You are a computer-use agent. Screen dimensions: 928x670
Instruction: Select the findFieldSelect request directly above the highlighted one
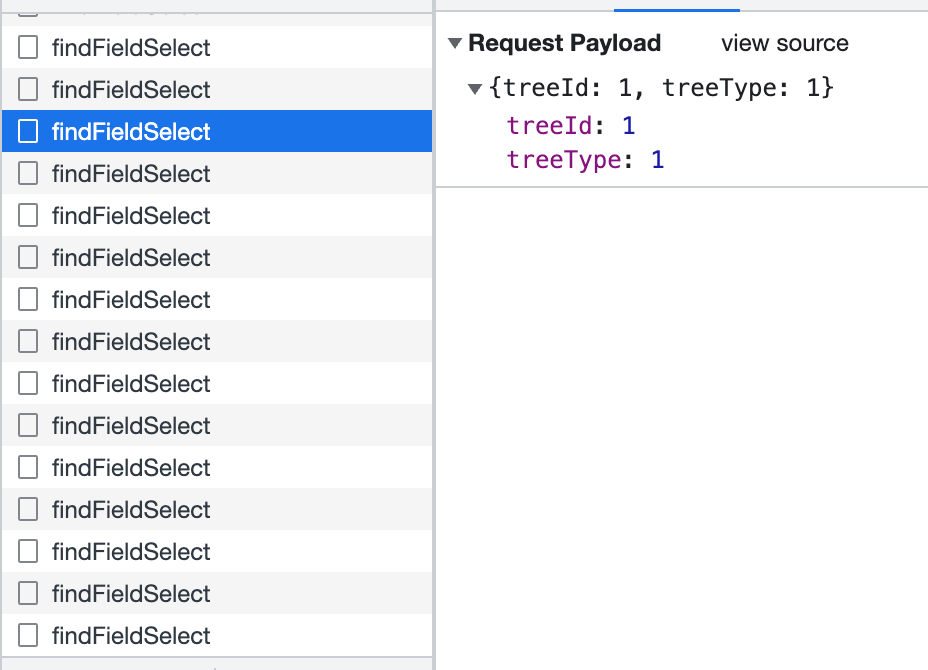pos(131,90)
